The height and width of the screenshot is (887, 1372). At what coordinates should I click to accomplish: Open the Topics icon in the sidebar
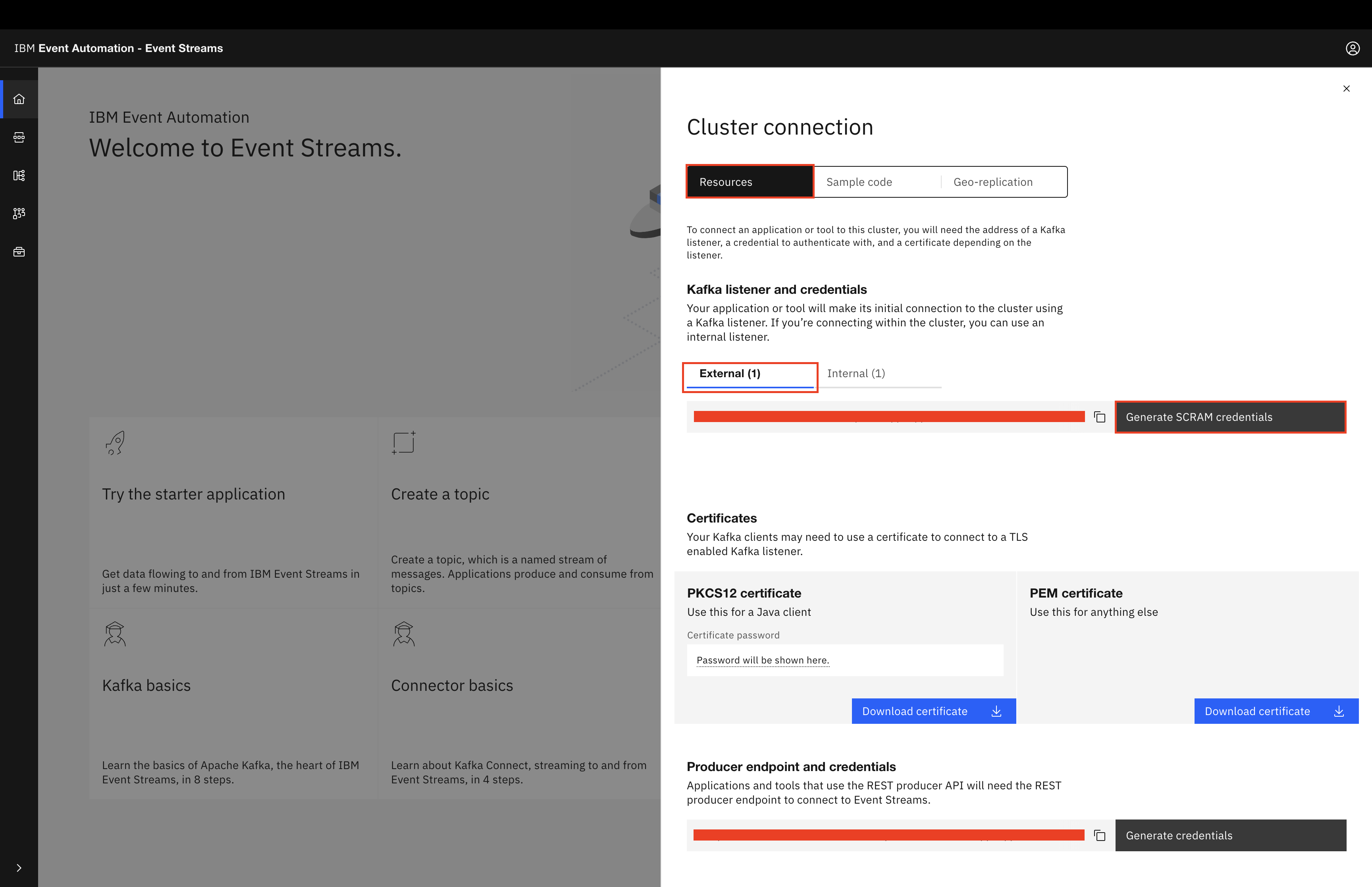(19, 137)
